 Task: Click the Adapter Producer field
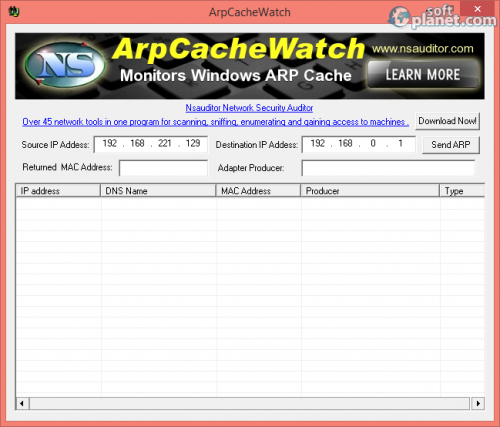(388, 168)
